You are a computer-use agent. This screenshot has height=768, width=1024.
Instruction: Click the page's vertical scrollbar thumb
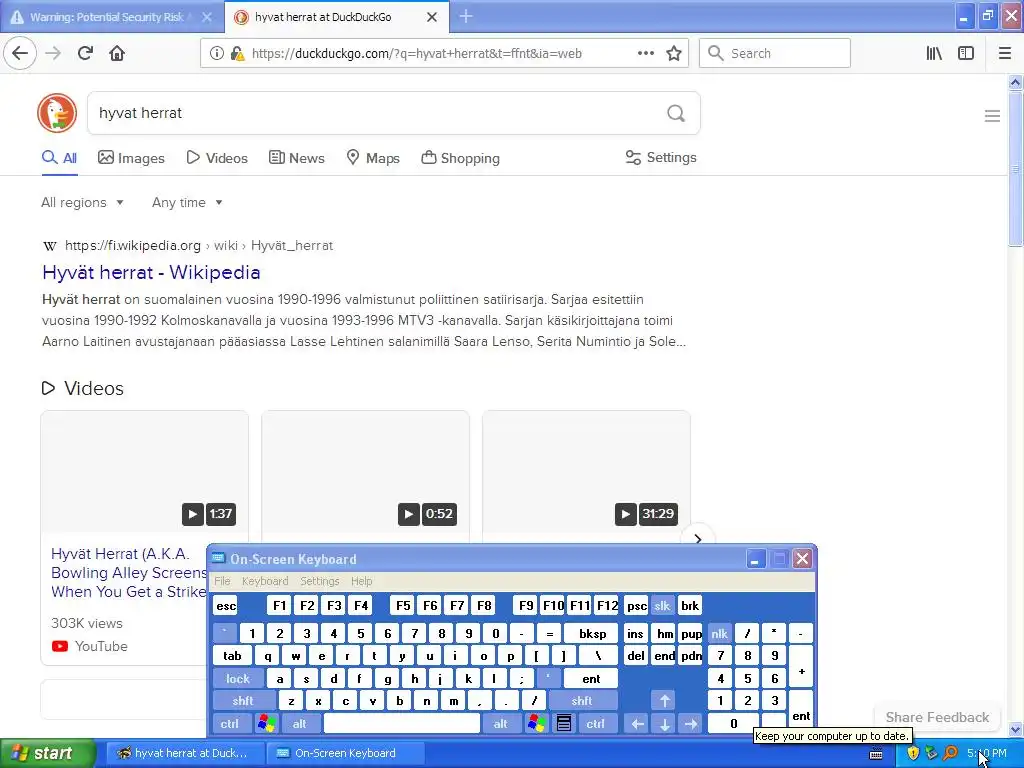[1015, 168]
